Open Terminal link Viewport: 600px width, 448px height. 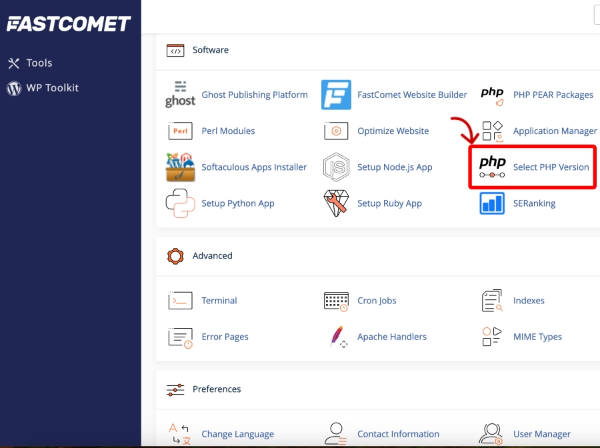tap(219, 301)
